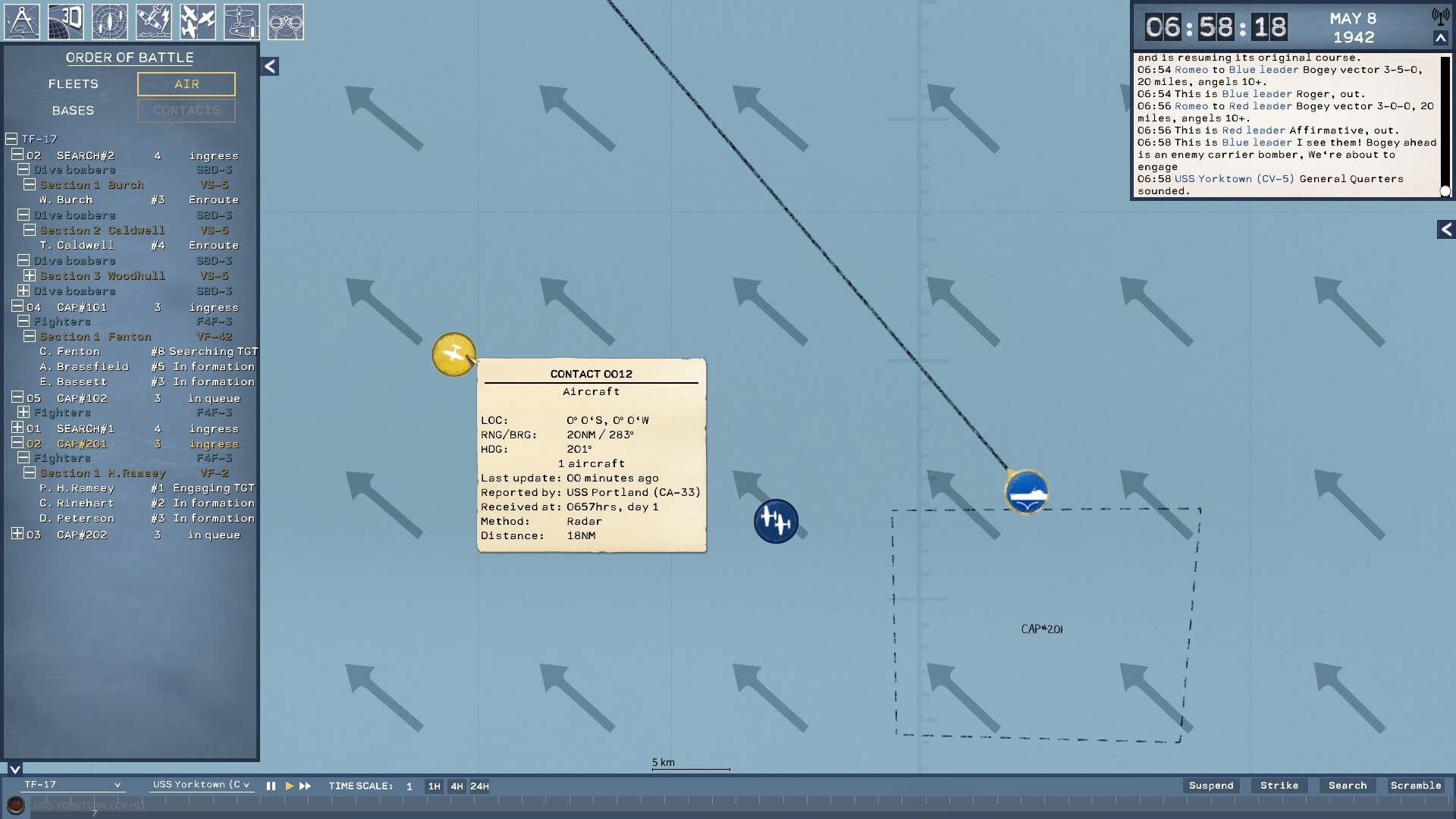Click the message log scrollbar handle
Screen dimensions: 1456x819
[1445, 191]
